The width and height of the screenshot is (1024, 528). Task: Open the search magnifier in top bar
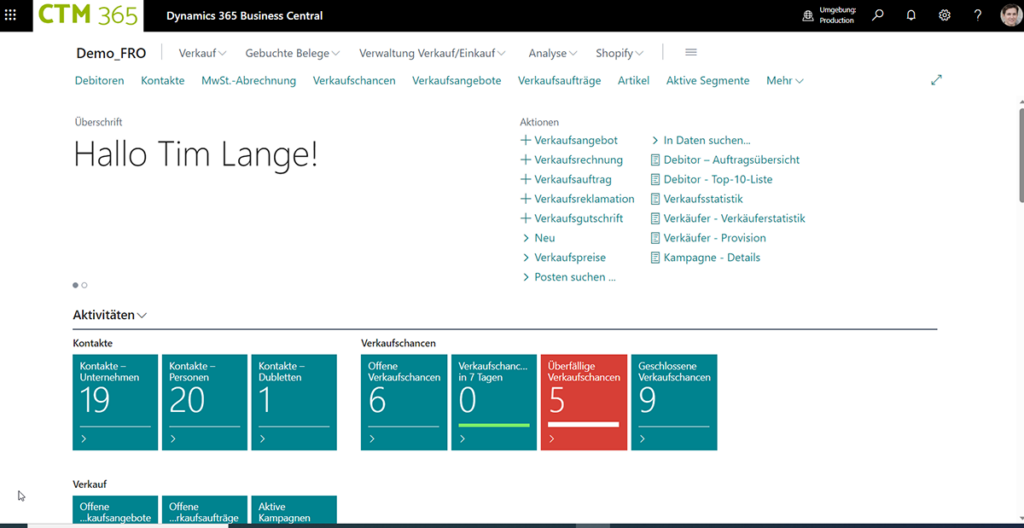[x=878, y=15]
